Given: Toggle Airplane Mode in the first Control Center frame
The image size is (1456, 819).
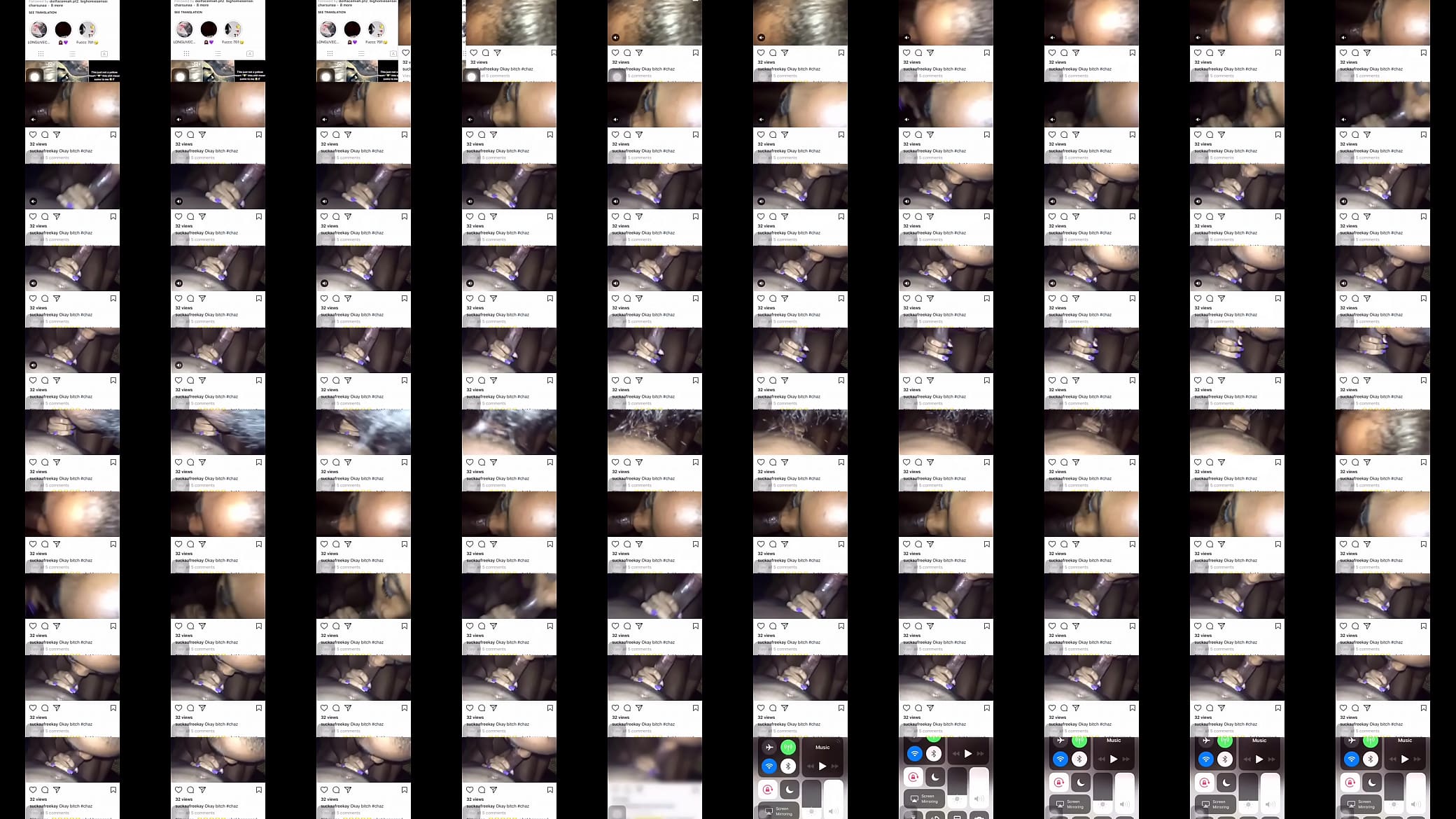Looking at the screenshot, I should 769,748.
